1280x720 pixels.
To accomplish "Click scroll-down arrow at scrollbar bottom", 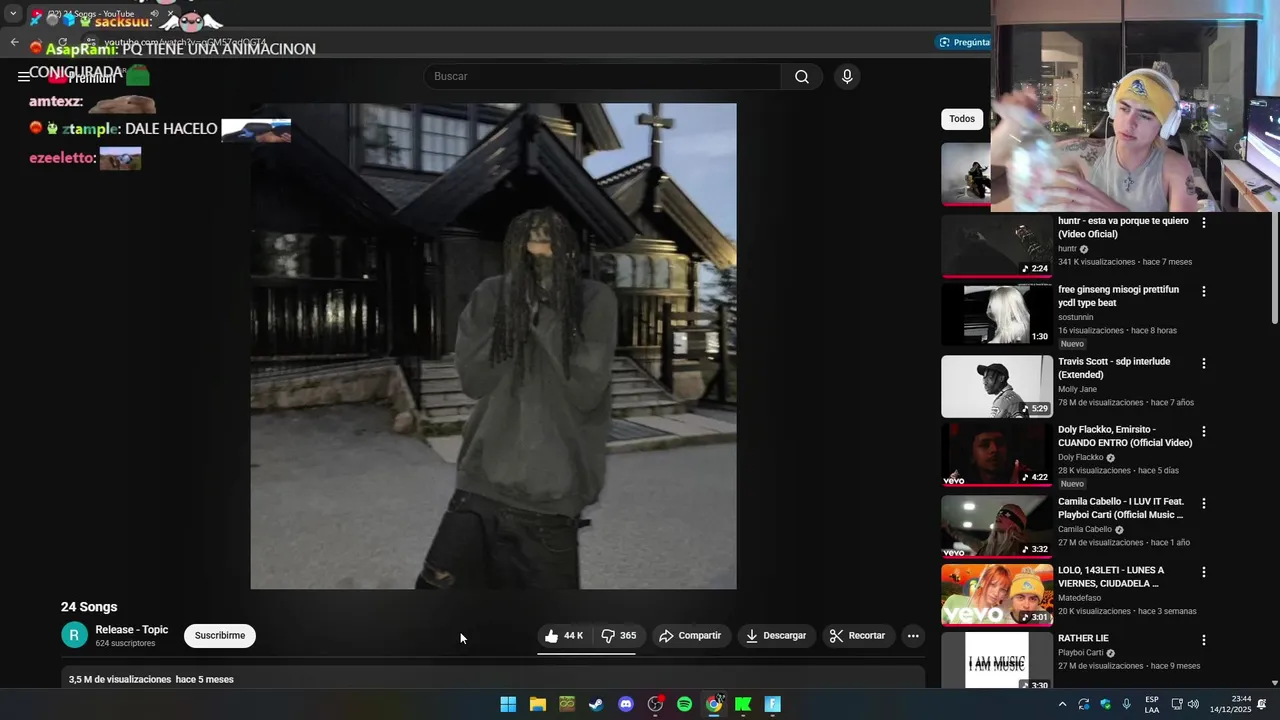I will coord(1274,682).
